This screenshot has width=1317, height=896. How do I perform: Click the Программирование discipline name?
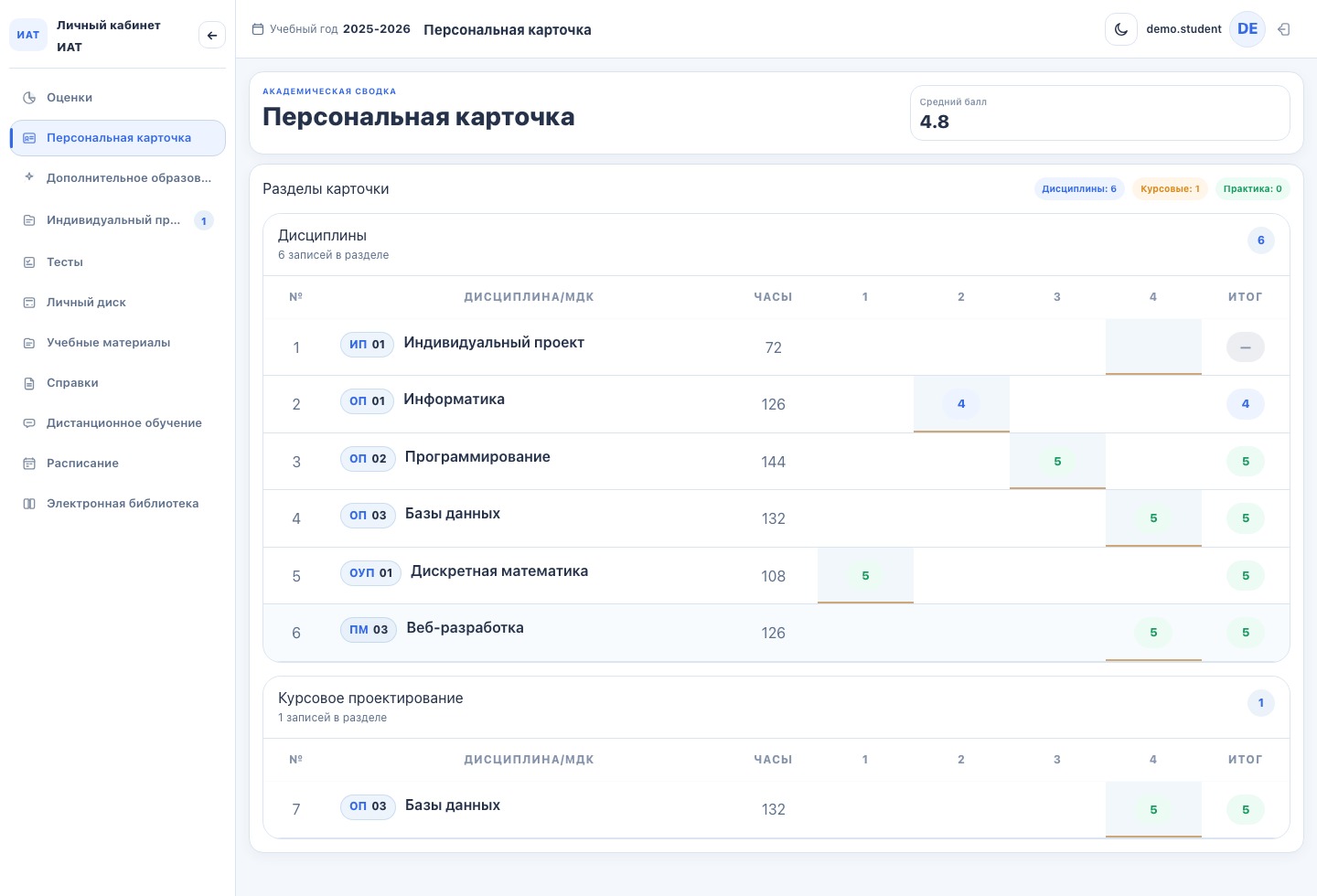point(477,457)
